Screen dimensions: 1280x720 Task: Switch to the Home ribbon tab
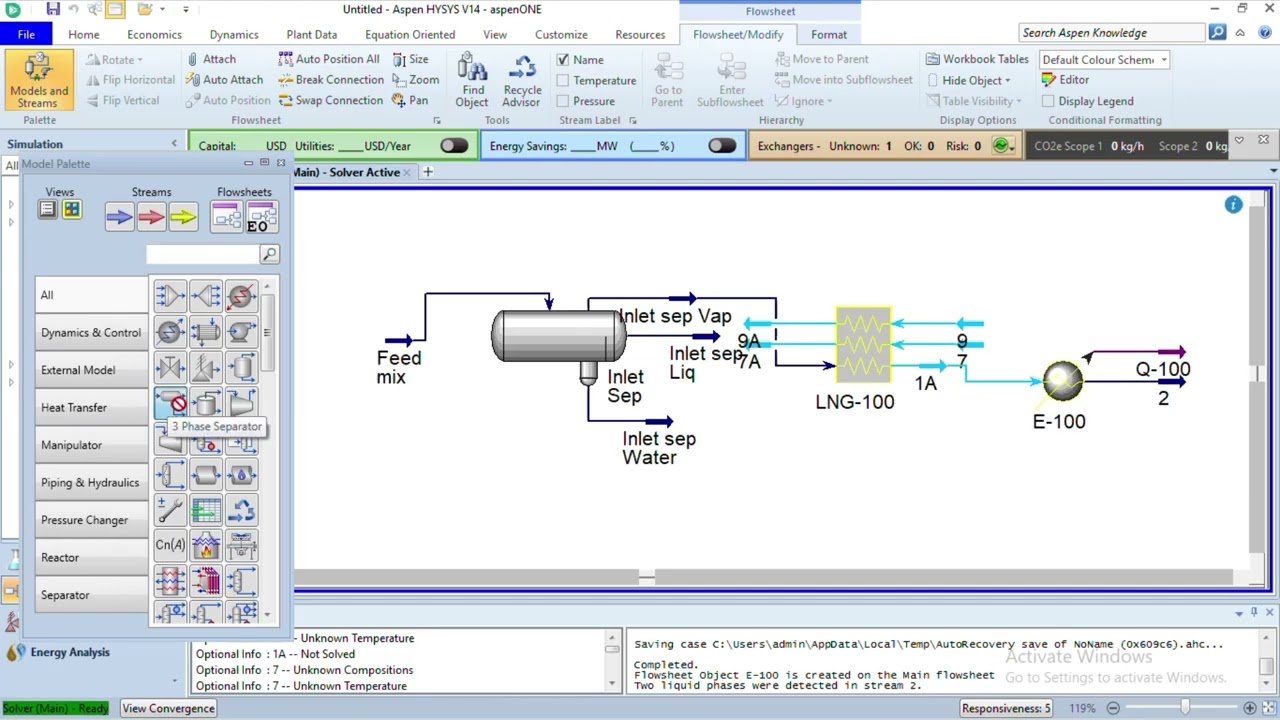pyautogui.click(x=84, y=34)
